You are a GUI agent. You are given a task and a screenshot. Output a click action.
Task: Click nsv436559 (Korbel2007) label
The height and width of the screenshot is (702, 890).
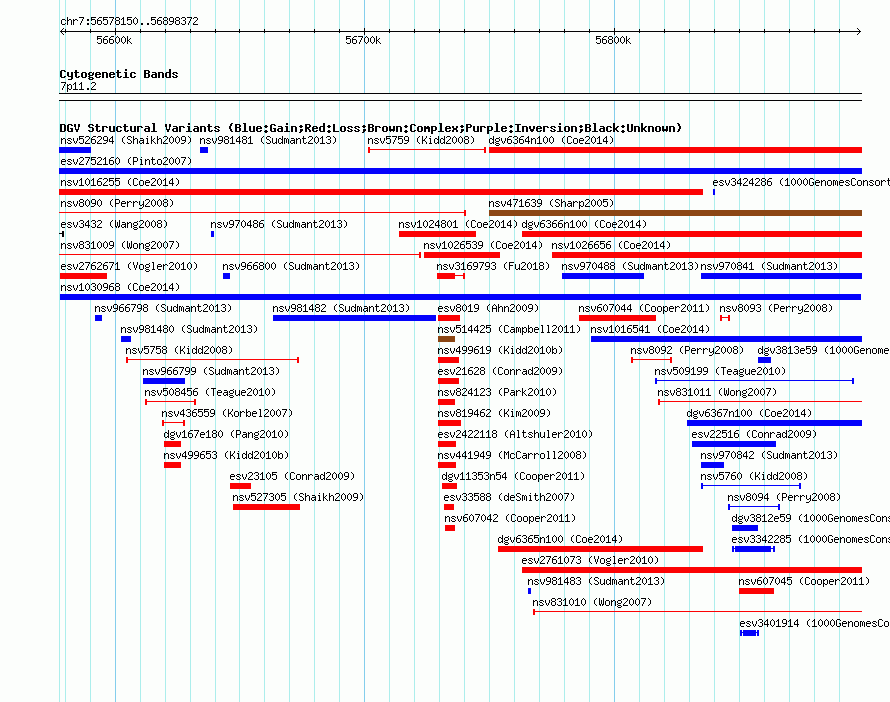[227, 413]
